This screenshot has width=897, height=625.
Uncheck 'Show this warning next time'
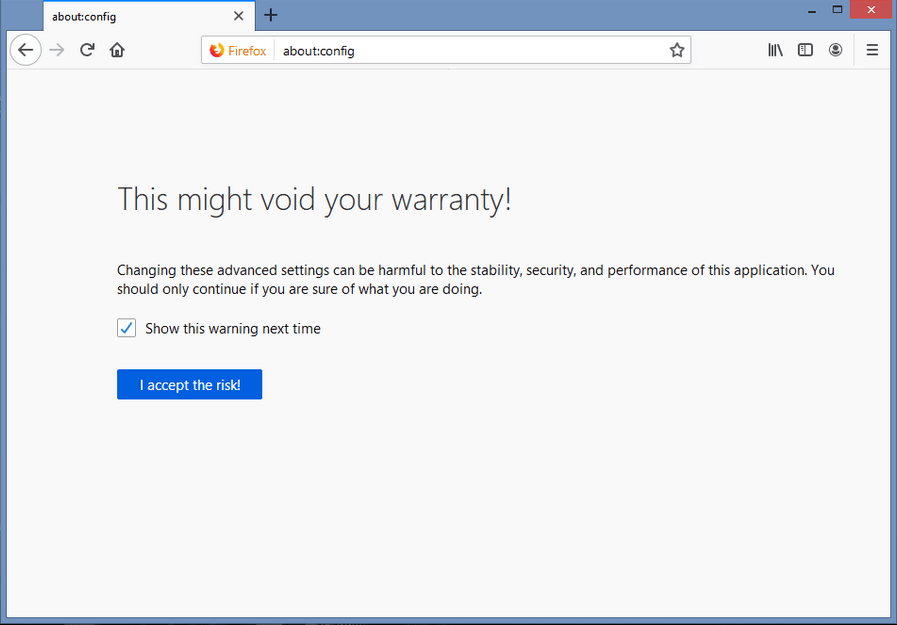pyautogui.click(x=126, y=328)
